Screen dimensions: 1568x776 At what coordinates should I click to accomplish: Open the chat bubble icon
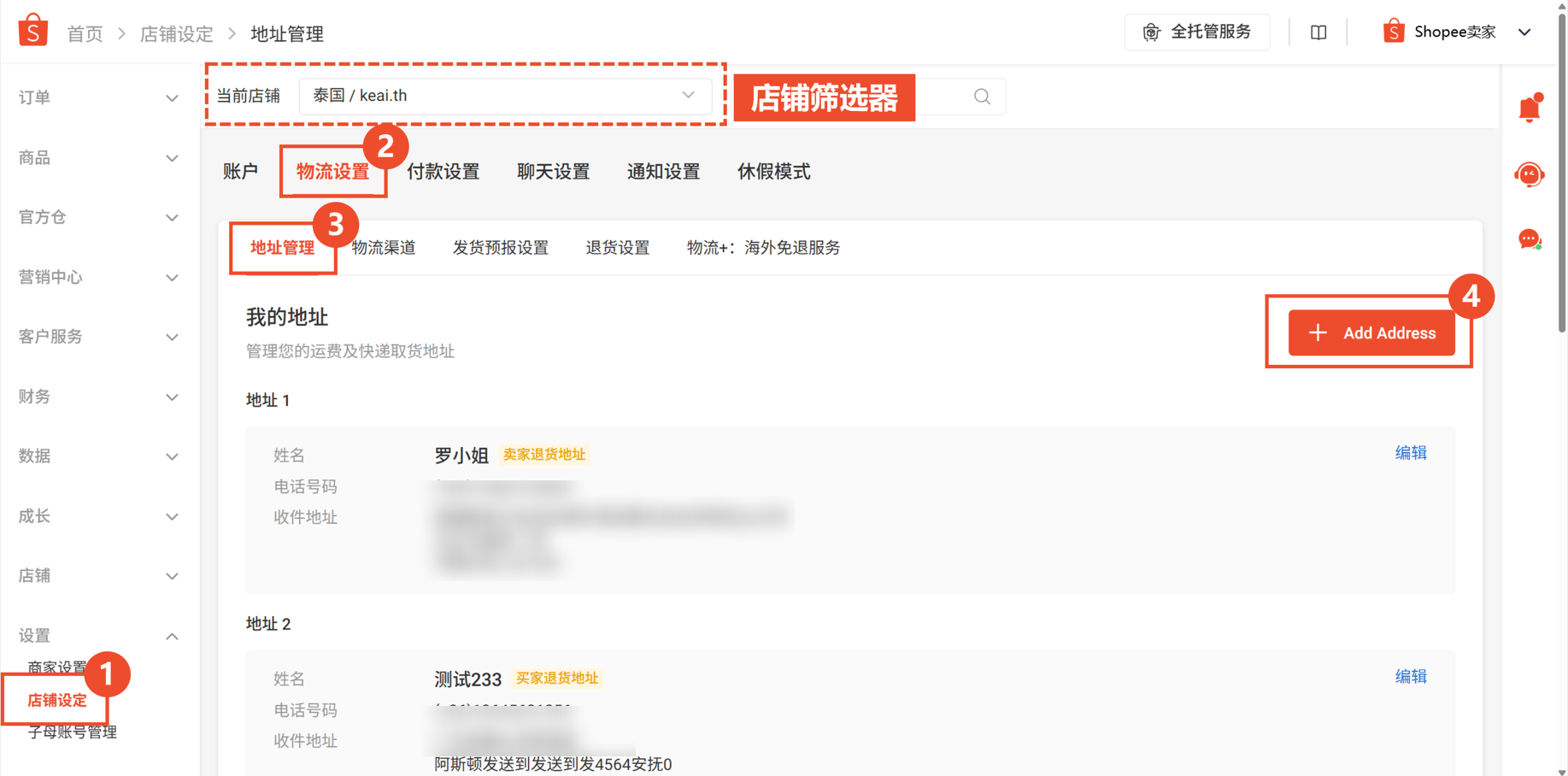point(1530,239)
